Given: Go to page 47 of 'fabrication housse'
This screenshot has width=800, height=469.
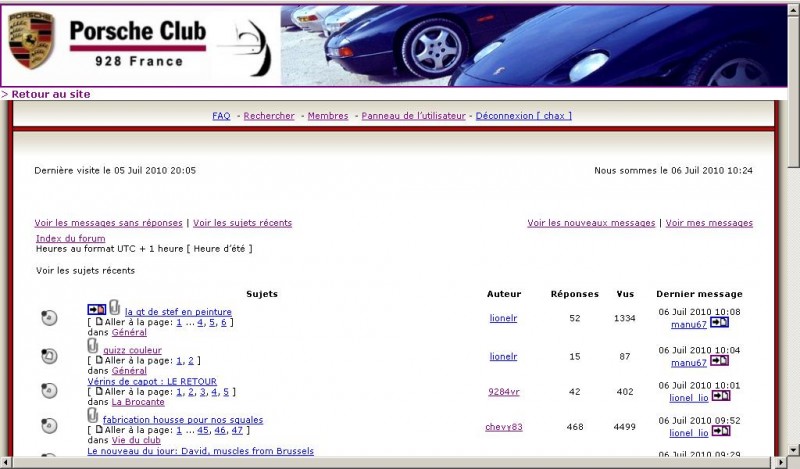Looking at the screenshot, I should (237, 430).
